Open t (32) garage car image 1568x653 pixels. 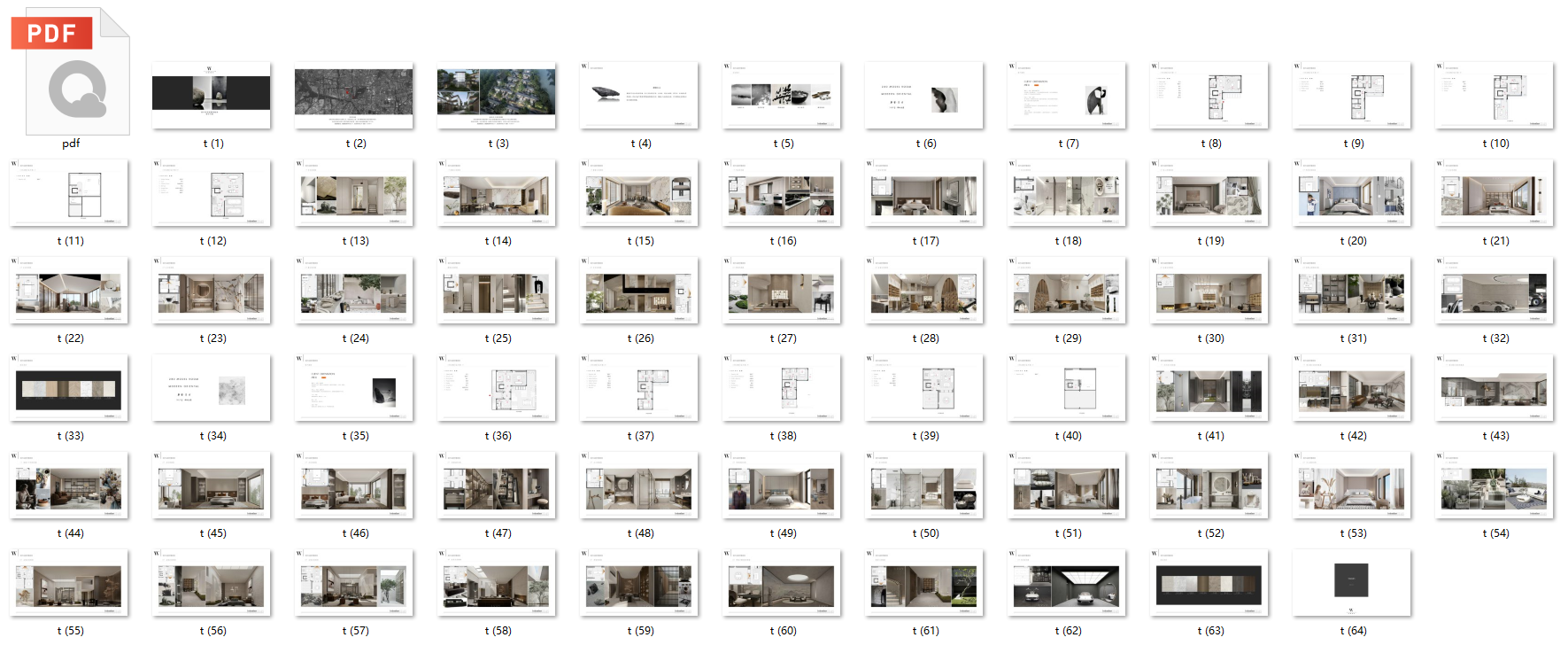1495,291
